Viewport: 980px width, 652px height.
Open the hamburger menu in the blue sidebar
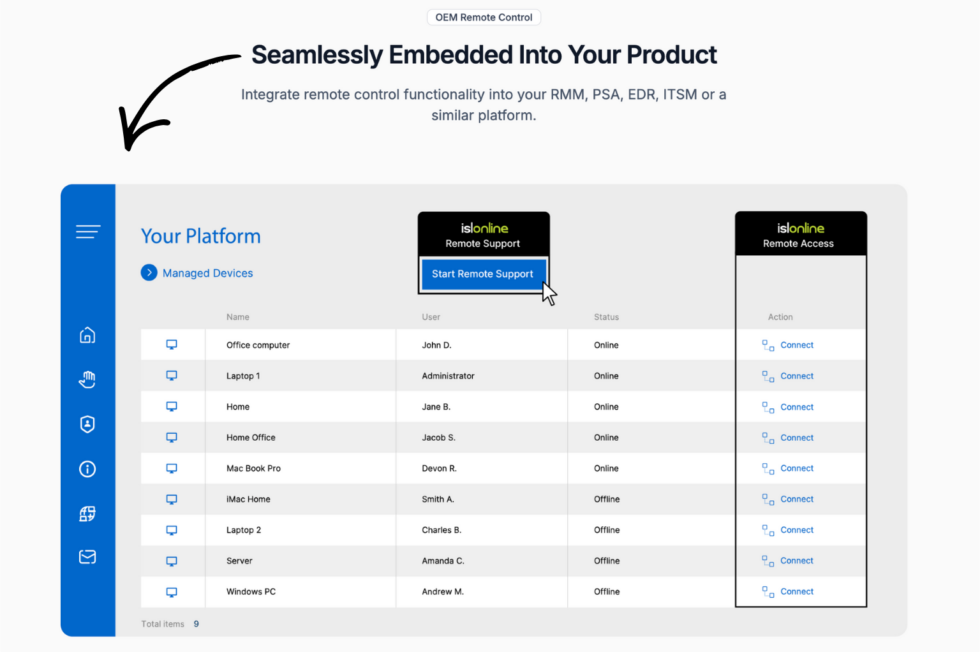(x=88, y=232)
